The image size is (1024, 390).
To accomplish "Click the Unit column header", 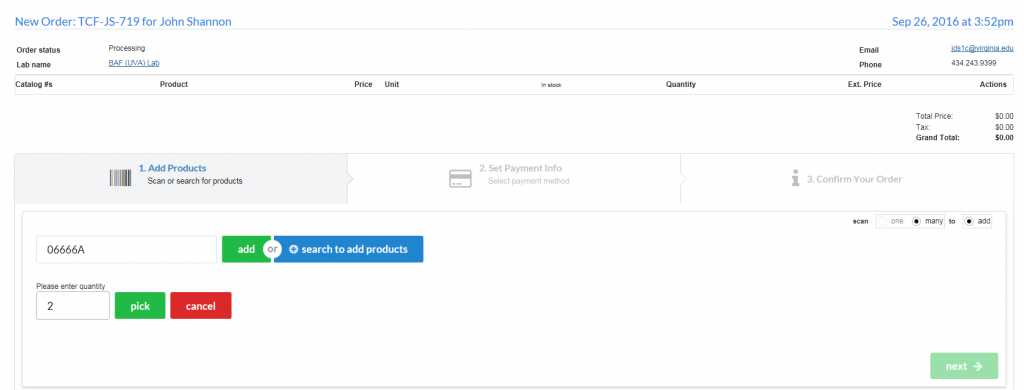I will pyautogui.click(x=392, y=85).
